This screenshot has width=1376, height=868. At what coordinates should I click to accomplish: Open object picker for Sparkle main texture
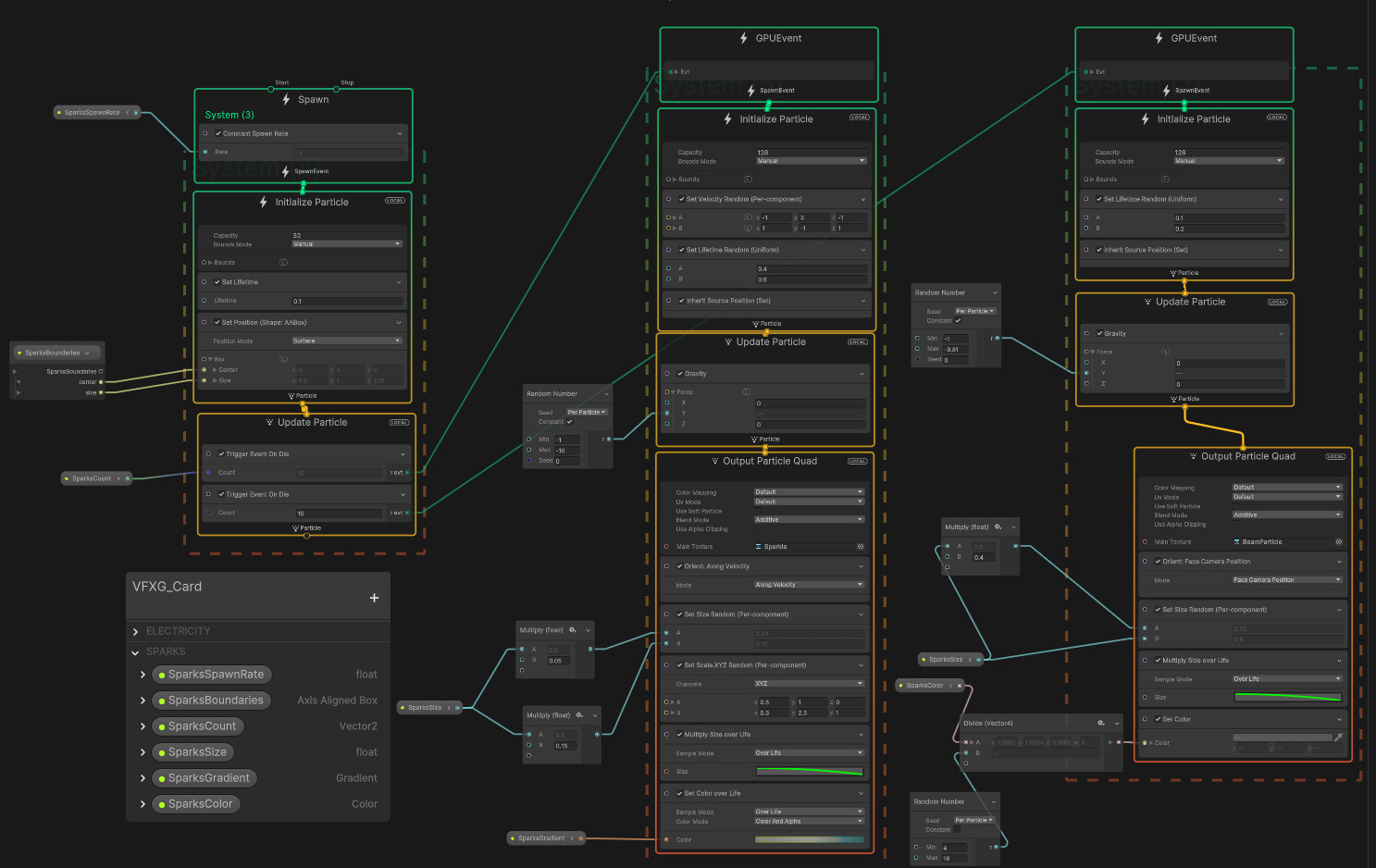pyautogui.click(x=861, y=547)
